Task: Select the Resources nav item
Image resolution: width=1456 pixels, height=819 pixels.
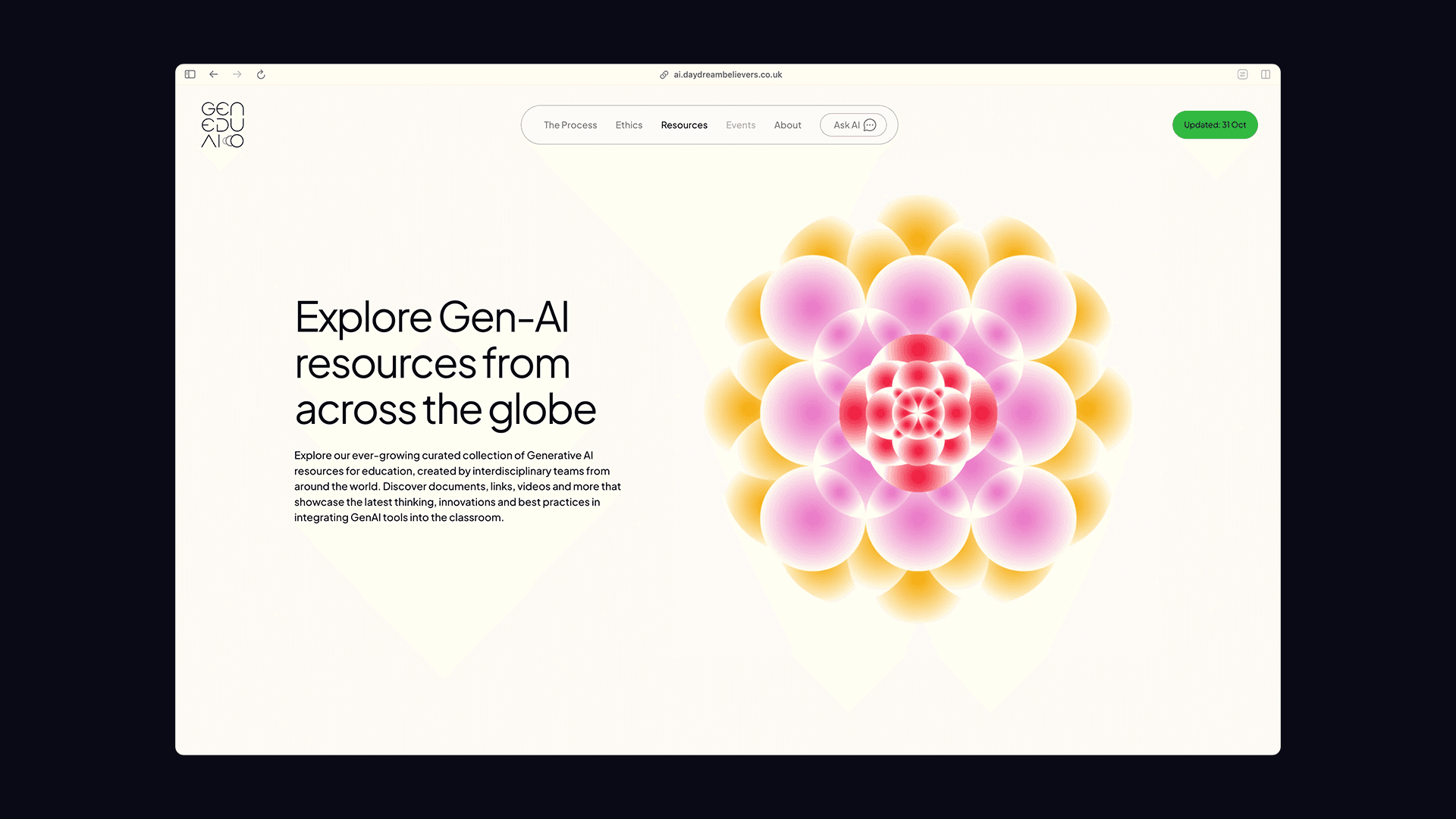Action: point(683,125)
